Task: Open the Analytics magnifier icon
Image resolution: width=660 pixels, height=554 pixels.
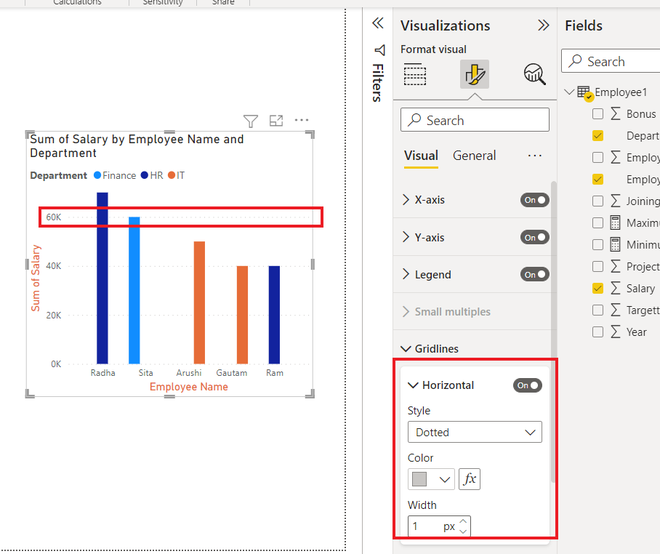Action: coord(535,74)
